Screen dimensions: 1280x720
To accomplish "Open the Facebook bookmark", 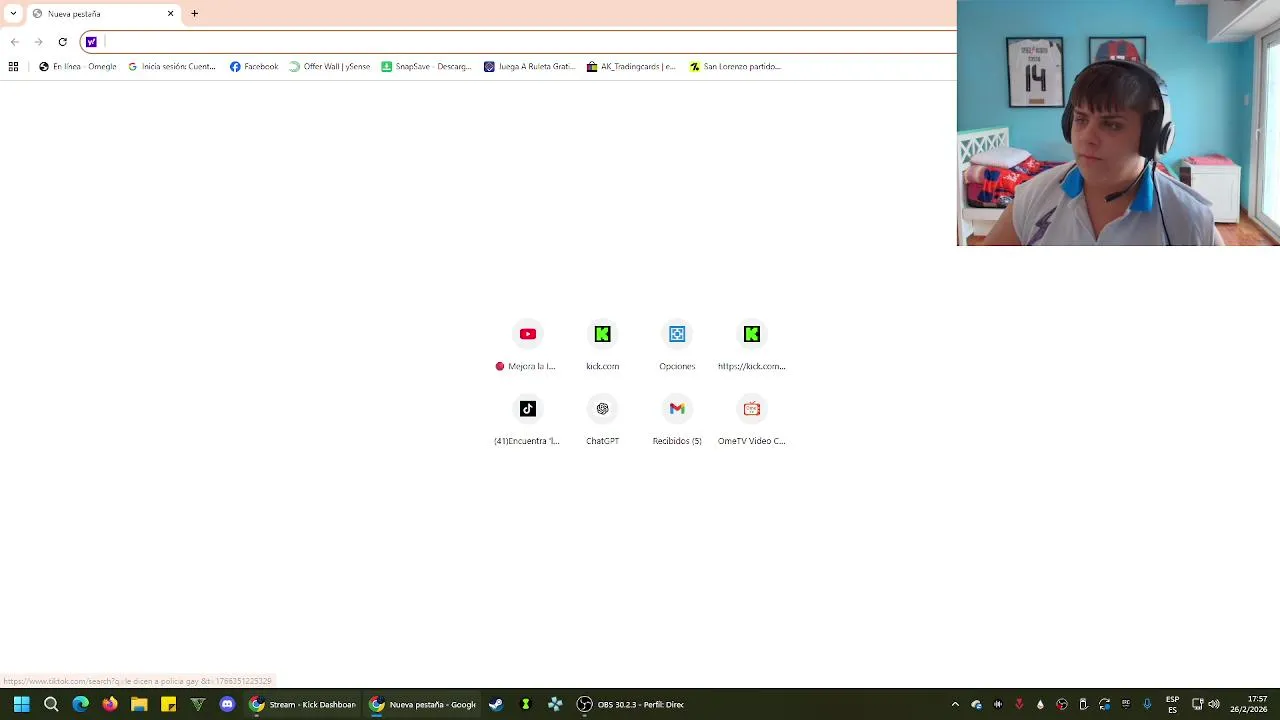I will [254, 67].
